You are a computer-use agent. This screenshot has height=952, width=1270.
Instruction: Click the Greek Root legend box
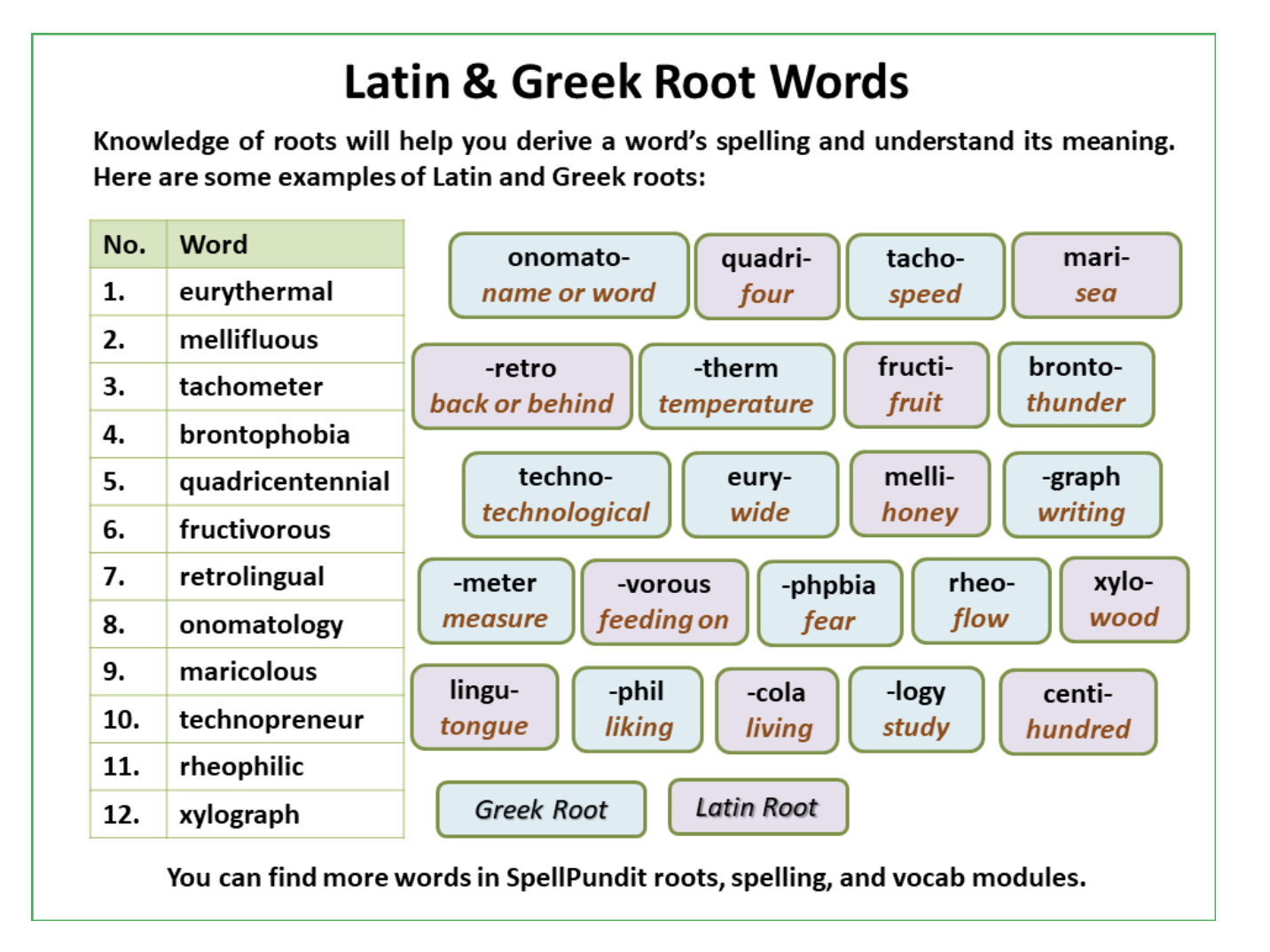tap(541, 809)
